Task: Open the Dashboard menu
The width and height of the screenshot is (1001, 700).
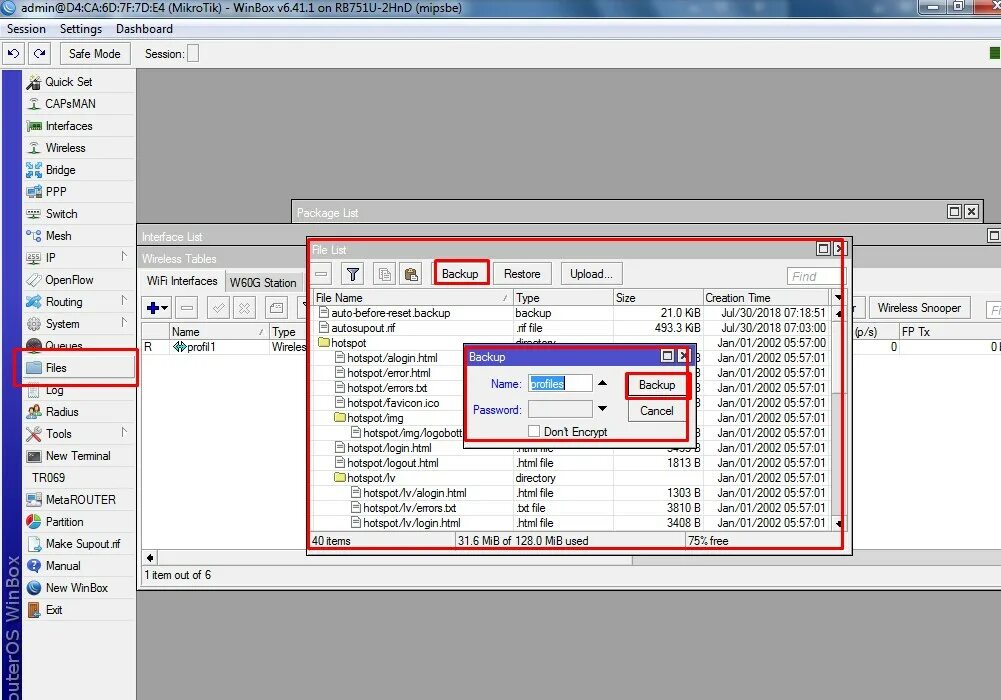Action: pos(144,29)
